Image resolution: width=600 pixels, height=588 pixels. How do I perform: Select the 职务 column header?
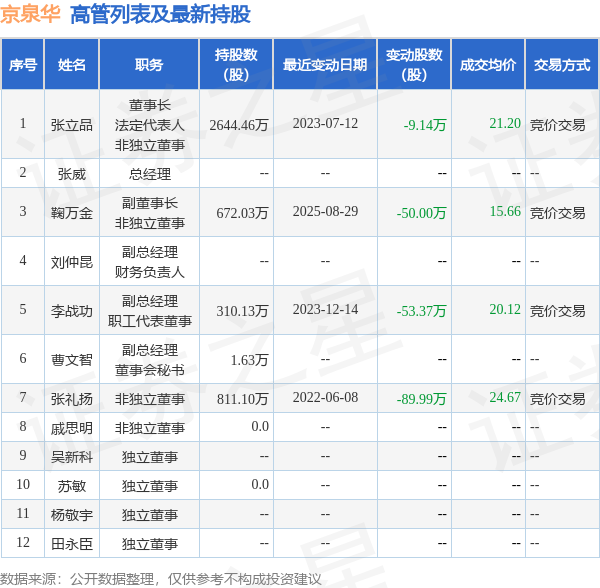150,65
